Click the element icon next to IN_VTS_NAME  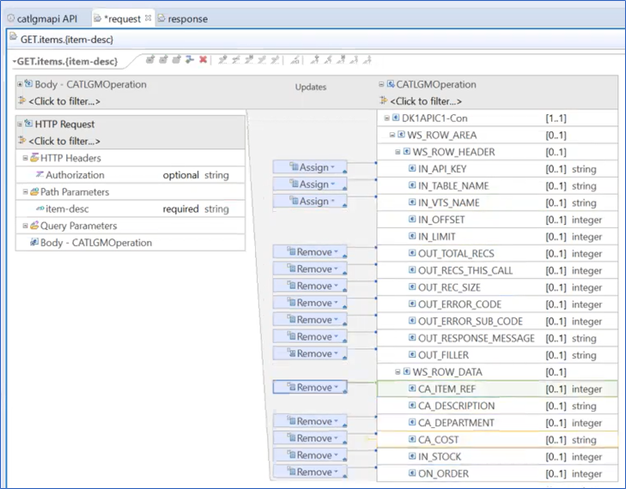(x=412, y=202)
